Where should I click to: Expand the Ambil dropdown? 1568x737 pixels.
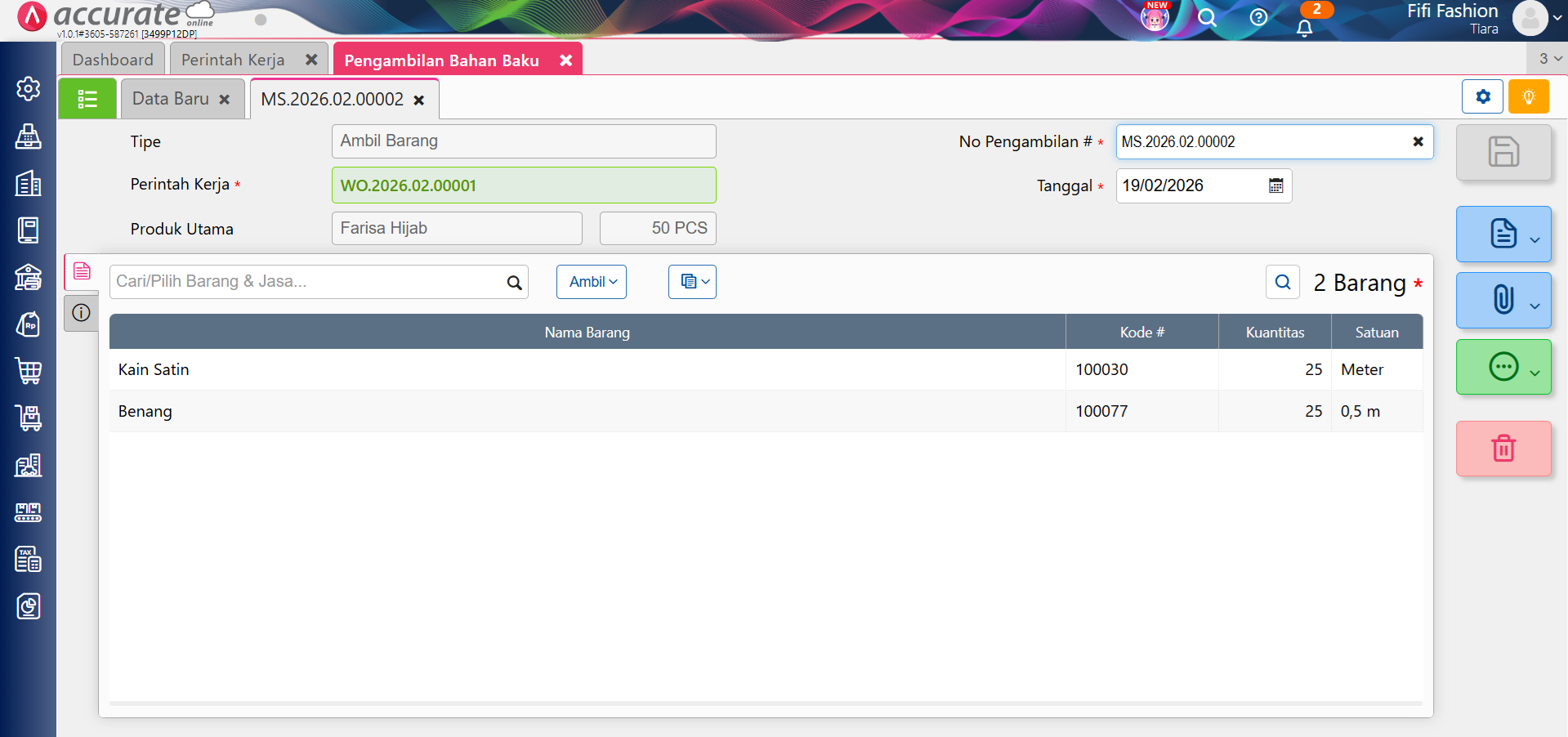click(592, 282)
